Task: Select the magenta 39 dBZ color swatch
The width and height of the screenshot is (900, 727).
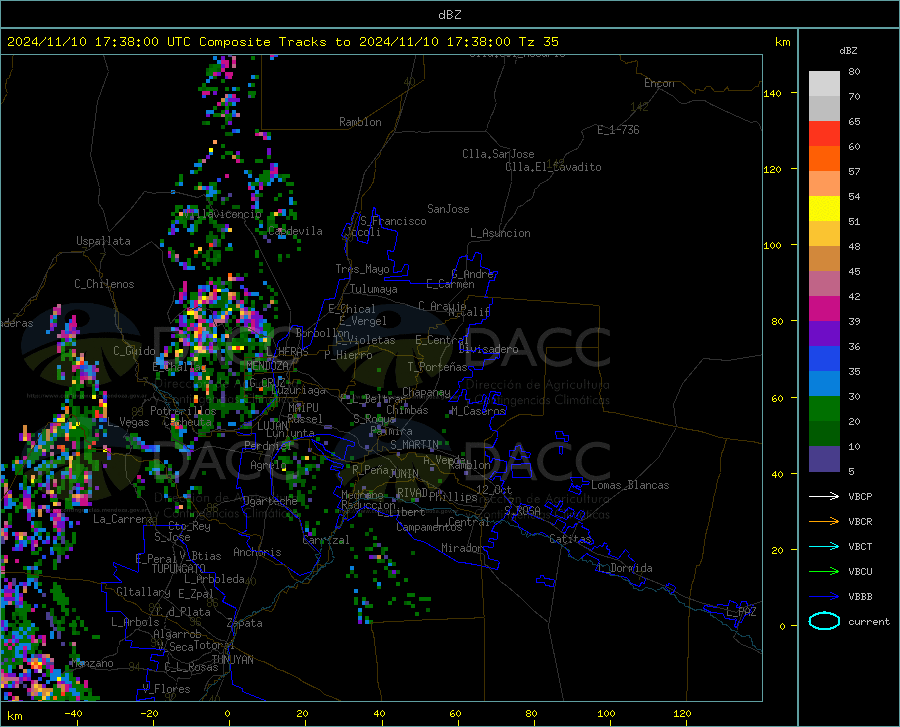Action: click(824, 309)
